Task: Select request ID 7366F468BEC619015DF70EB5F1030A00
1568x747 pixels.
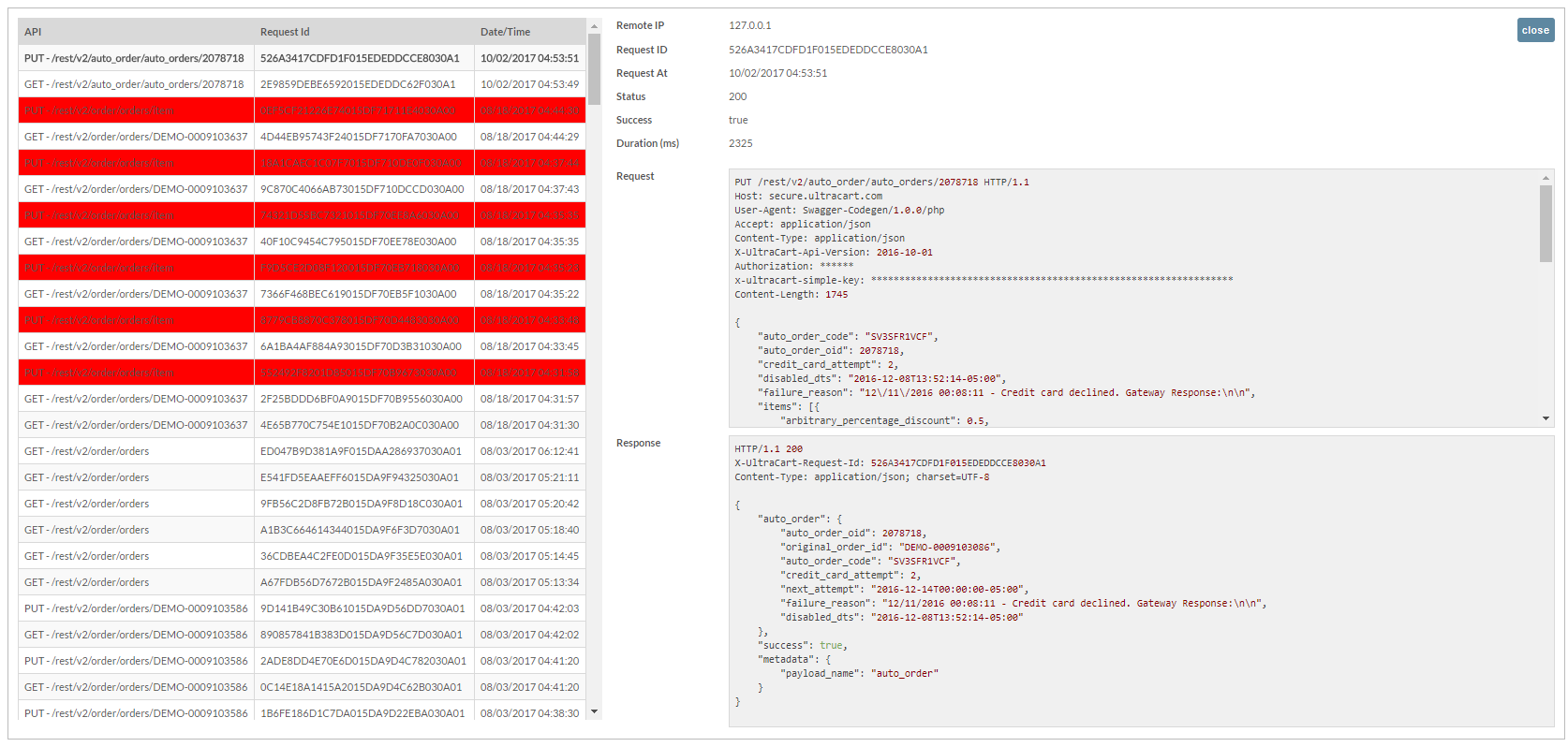Action: (303, 294)
